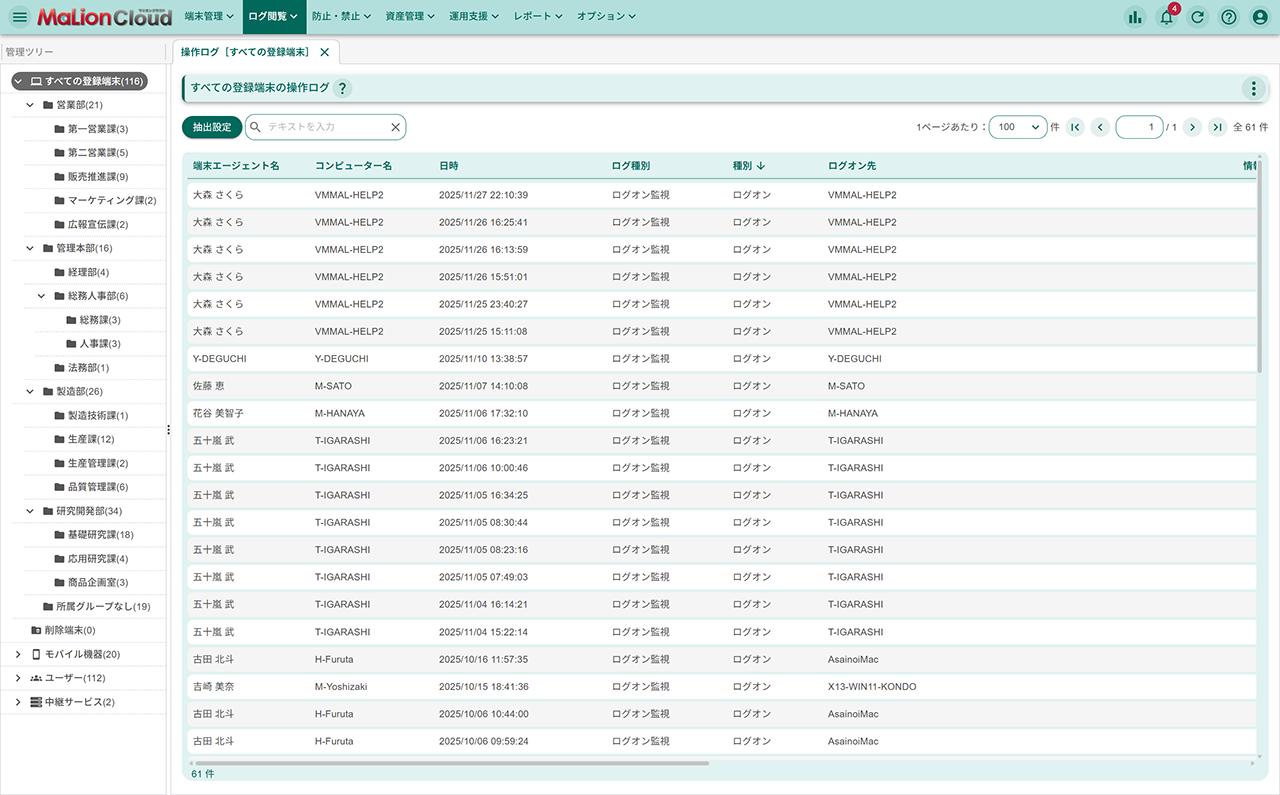Open the dashboard chart icon
The height and width of the screenshot is (795, 1280).
[x=1134, y=17]
